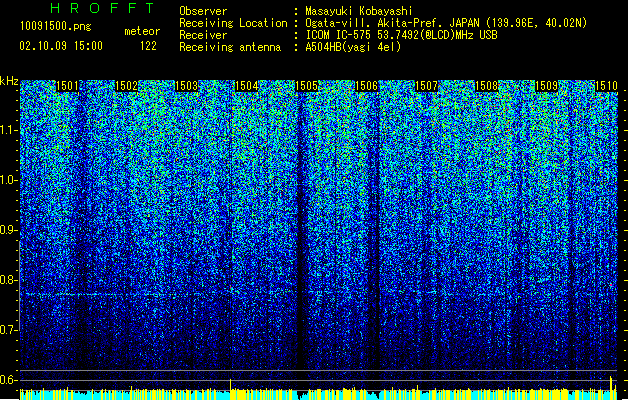Click the 1503 time marker
Viewport: 629px width, 400px height.
pyautogui.click(x=187, y=86)
